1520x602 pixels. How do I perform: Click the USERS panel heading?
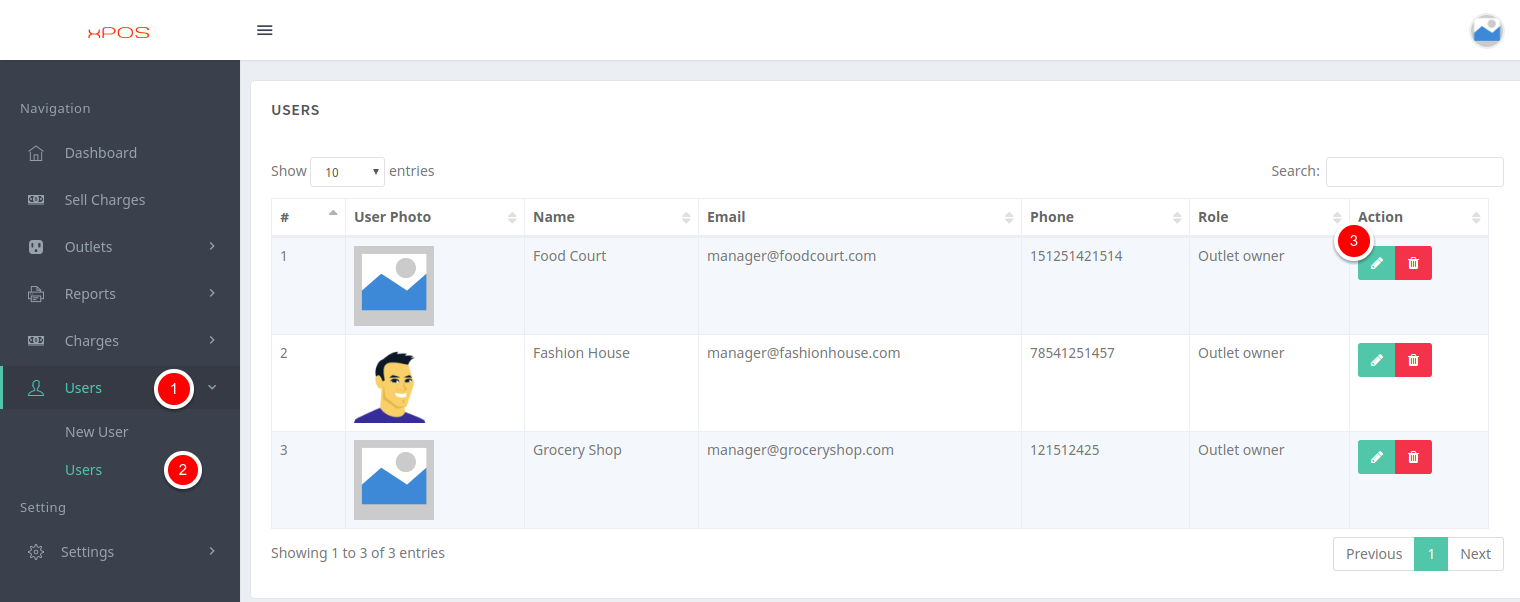[x=295, y=110]
